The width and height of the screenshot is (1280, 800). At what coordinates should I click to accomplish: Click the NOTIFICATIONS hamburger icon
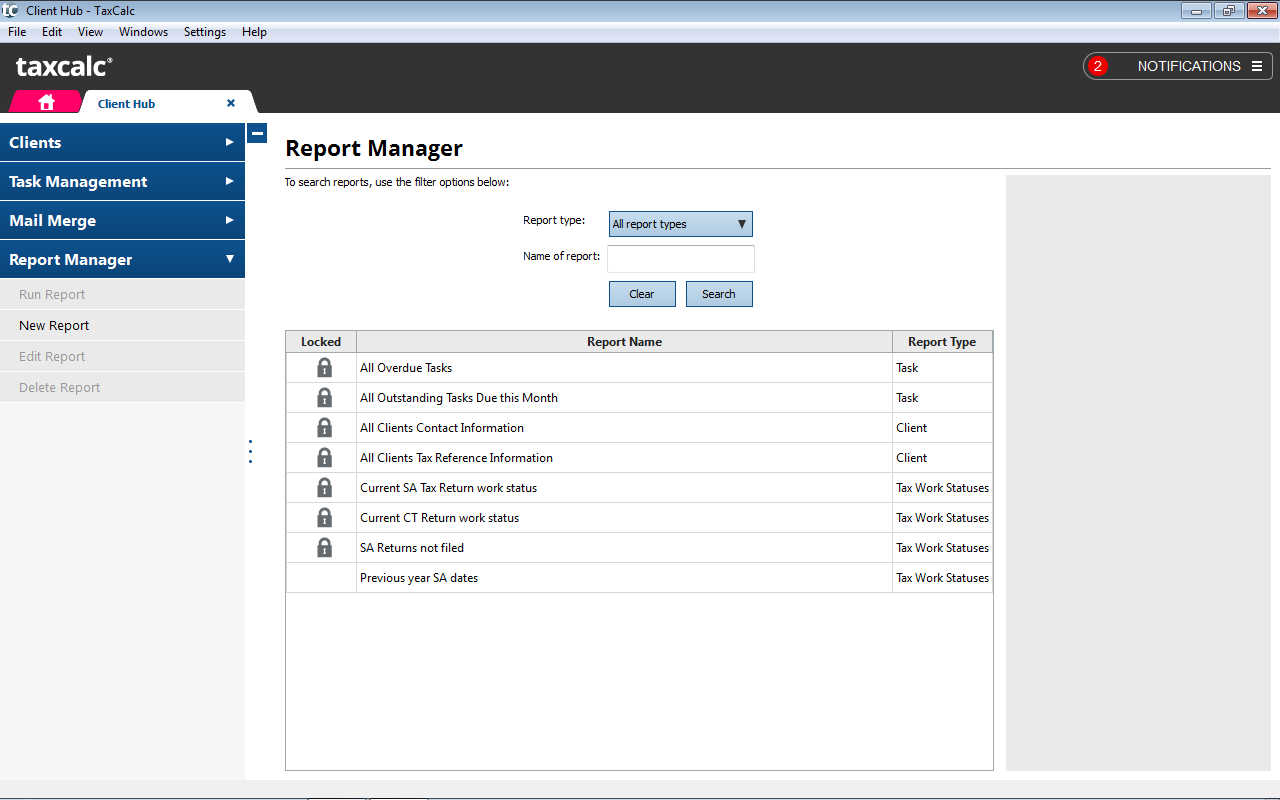coord(1257,66)
